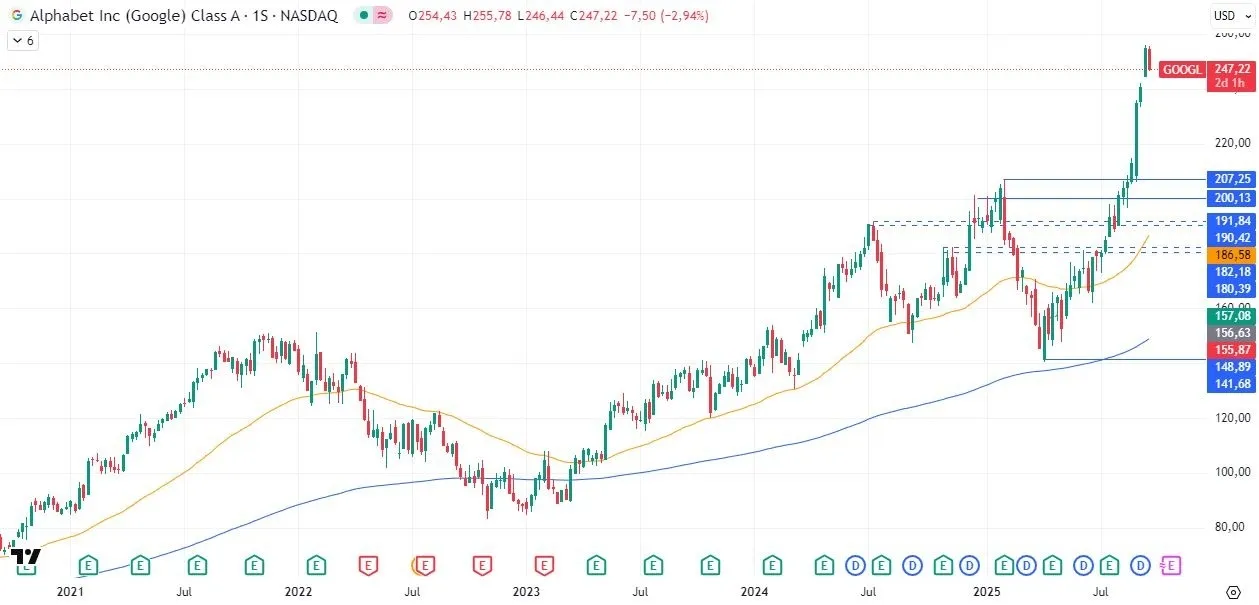1259x605 pixels.
Task: Click the NASDAQ exchange label in the header
Action: click(x=310, y=16)
